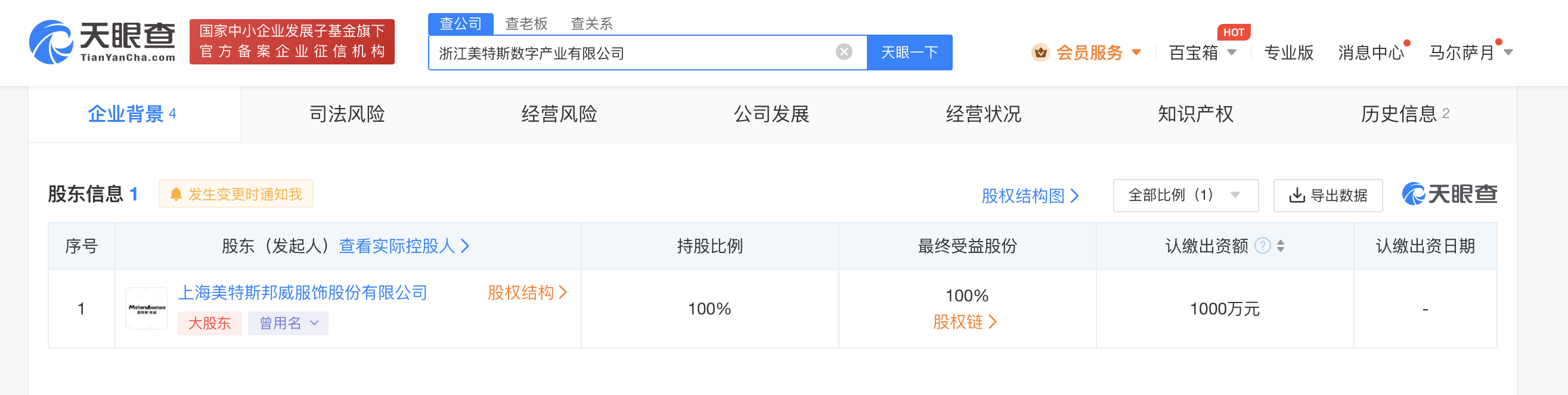1568x395 pixels.
Task: Expand the 马尔萨月 user menu
Action: coord(1470,53)
